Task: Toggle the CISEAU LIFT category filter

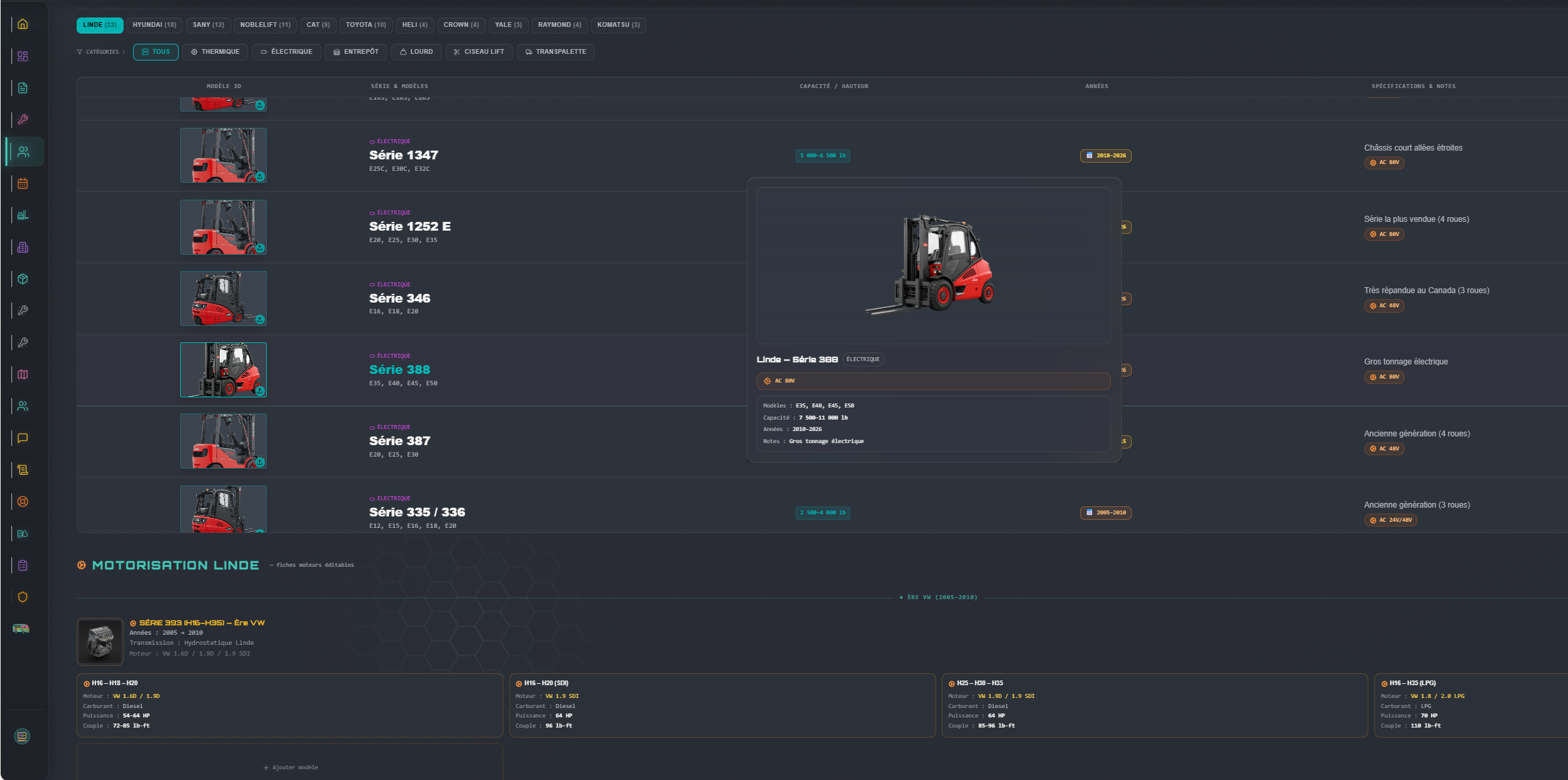Action: (x=479, y=52)
